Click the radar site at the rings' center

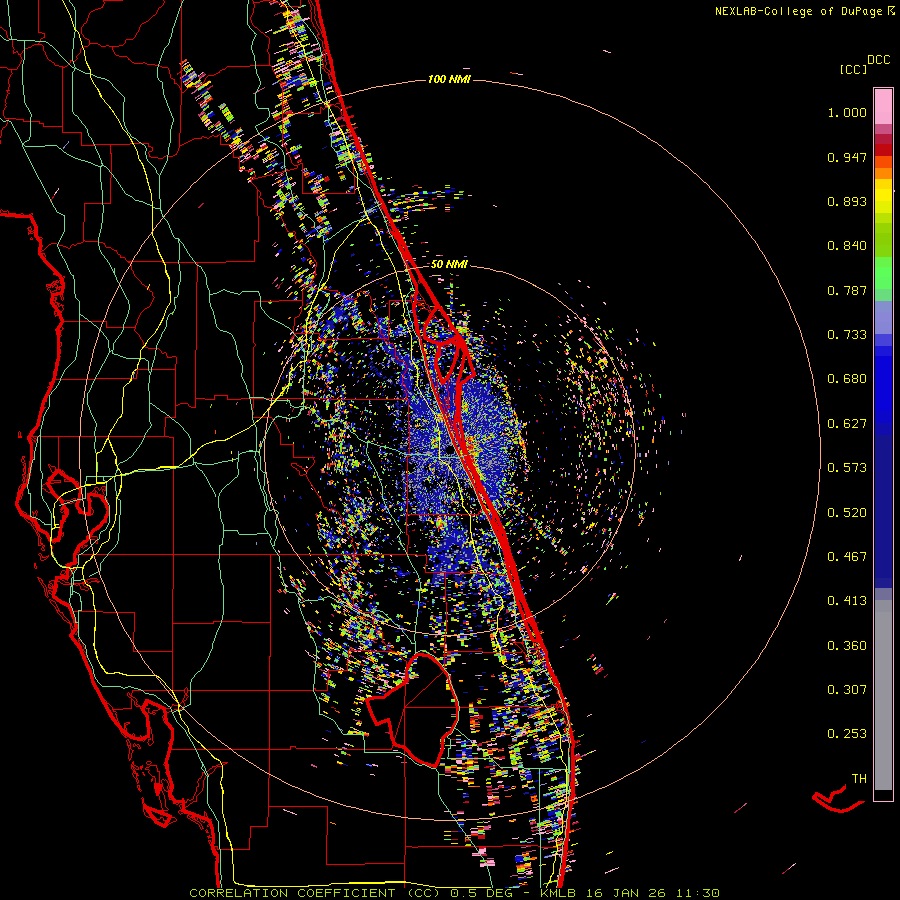[449, 450]
